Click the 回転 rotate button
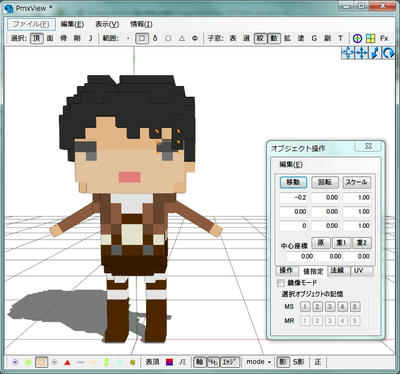 (325, 182)
